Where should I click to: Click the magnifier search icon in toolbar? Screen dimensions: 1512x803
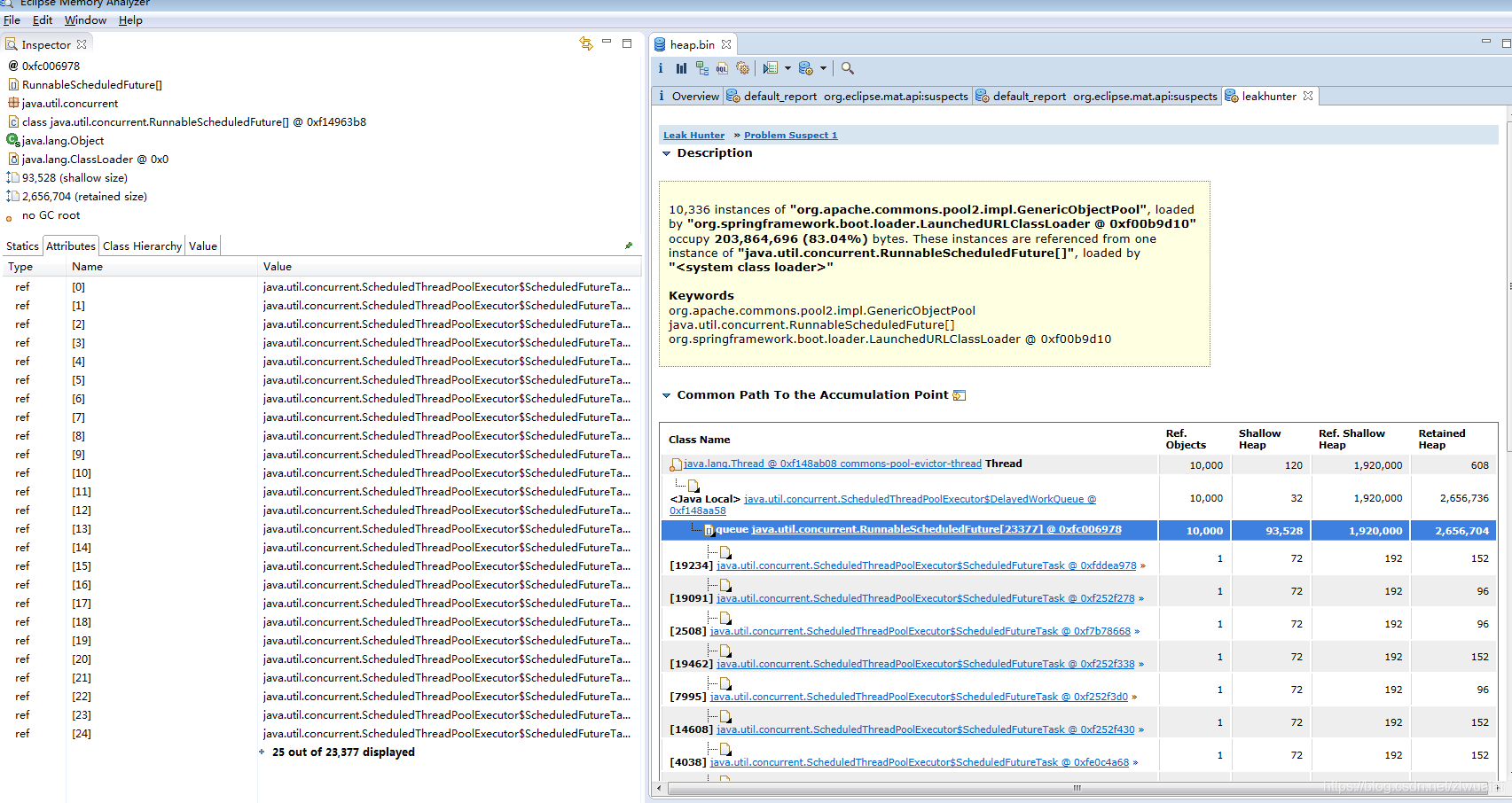click(847, 68)
